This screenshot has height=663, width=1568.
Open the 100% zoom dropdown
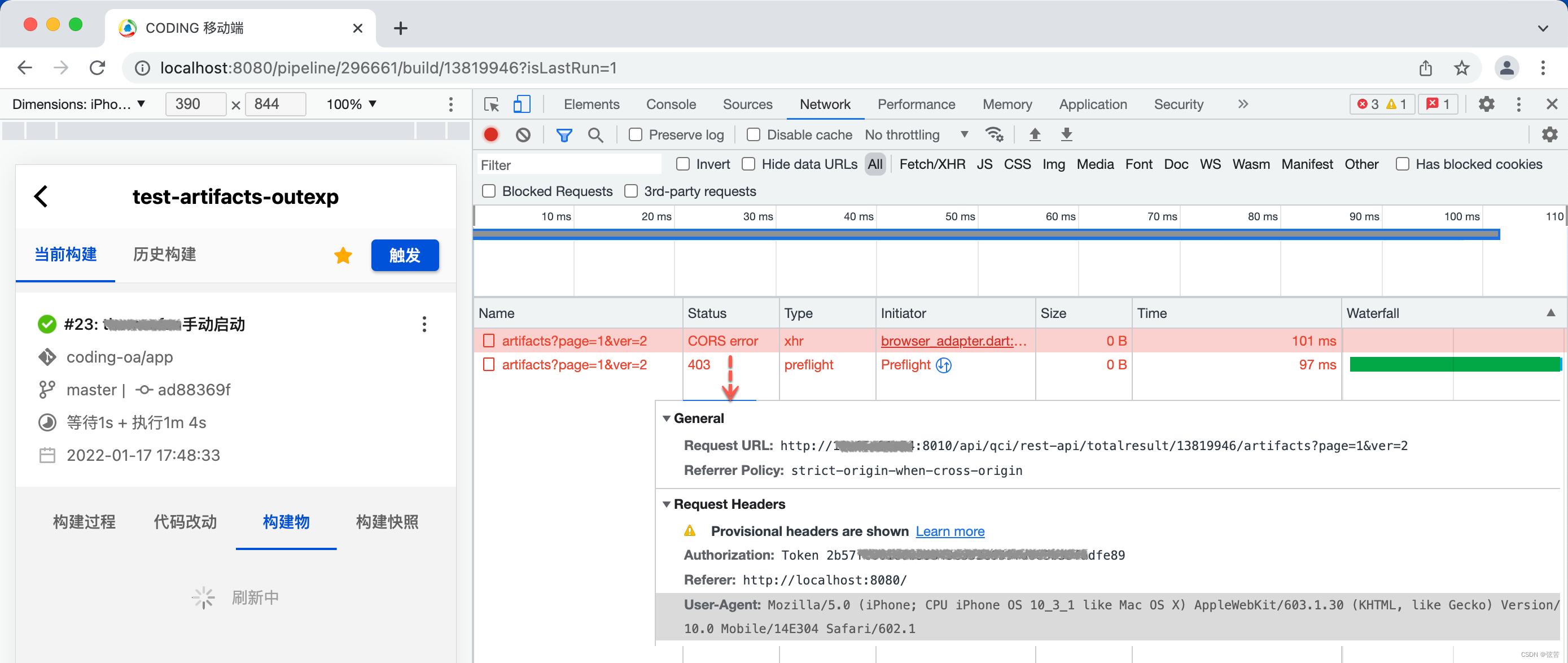pyautogui.click(x=352, y=104)
